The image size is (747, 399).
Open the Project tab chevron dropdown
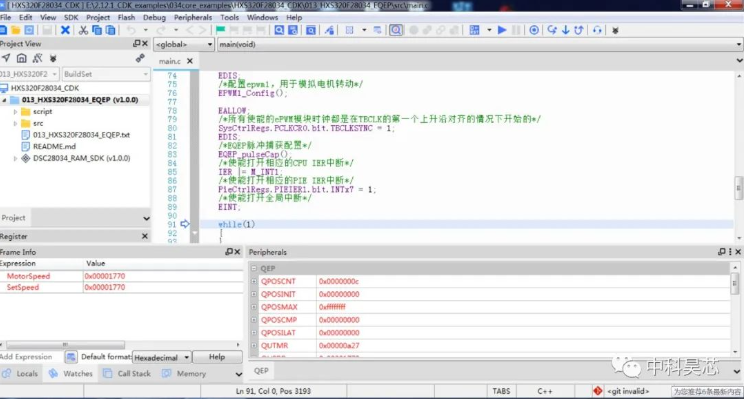pos(146,219)
